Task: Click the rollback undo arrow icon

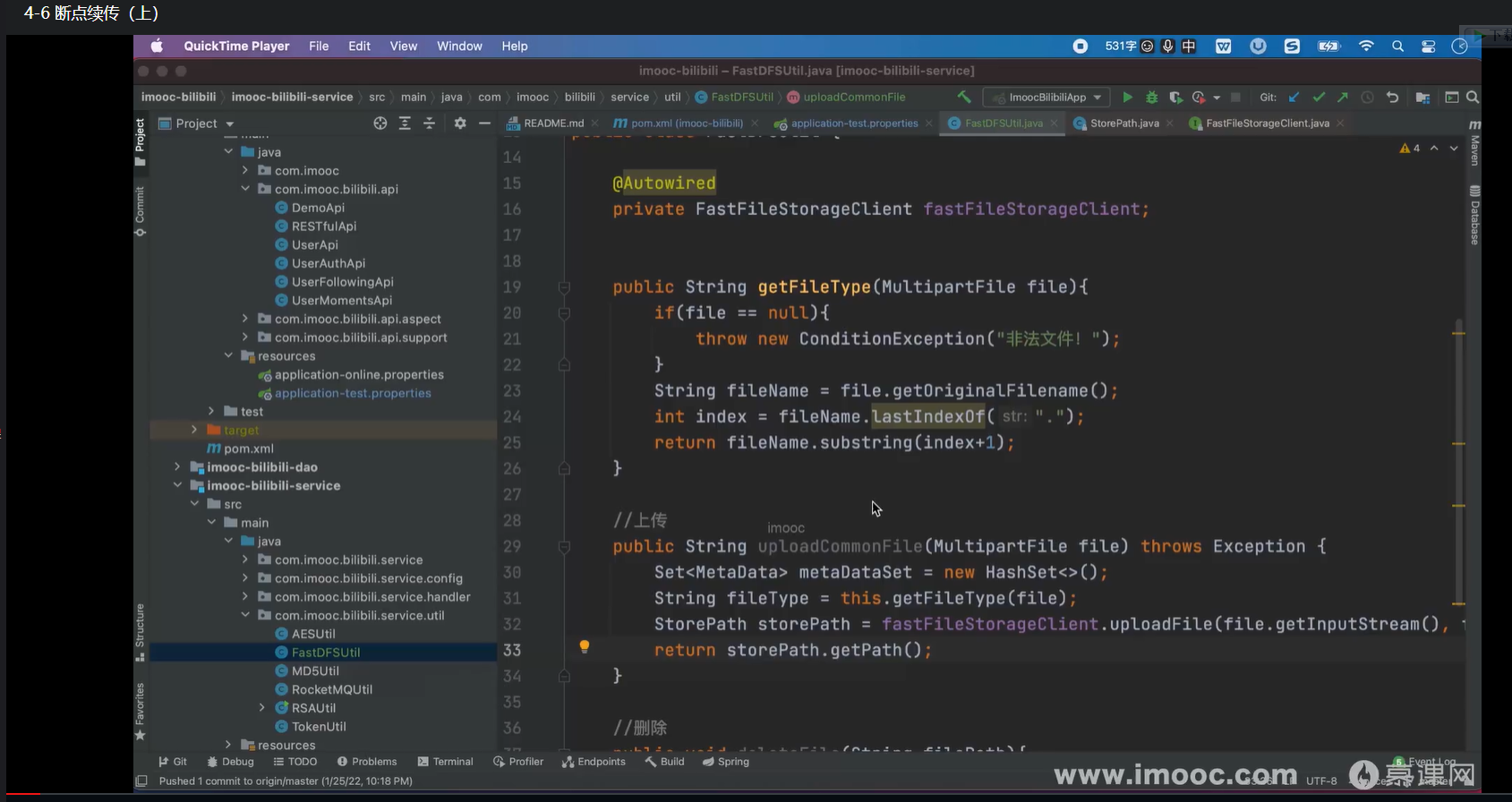Action: coord(1392,98)
